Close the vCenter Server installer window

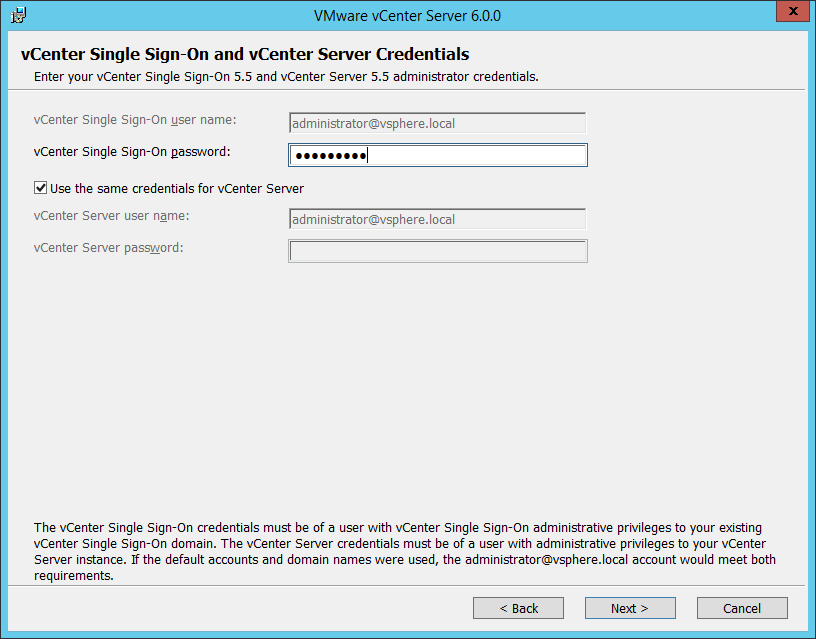tap(793, 11)
